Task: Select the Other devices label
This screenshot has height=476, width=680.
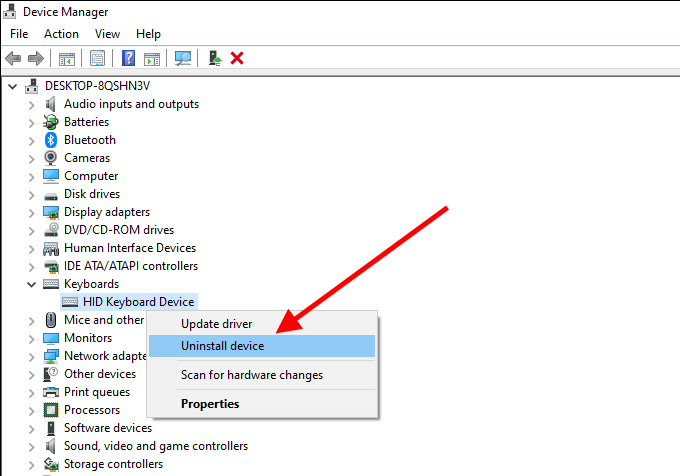Action: pyautogui.click(x=100, y=374)
